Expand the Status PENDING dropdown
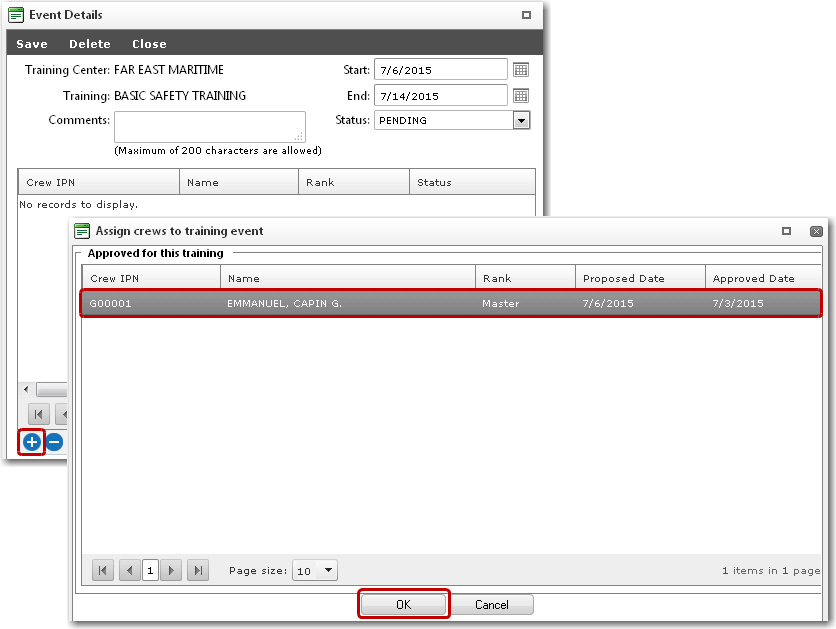 (x=521, y=120)
